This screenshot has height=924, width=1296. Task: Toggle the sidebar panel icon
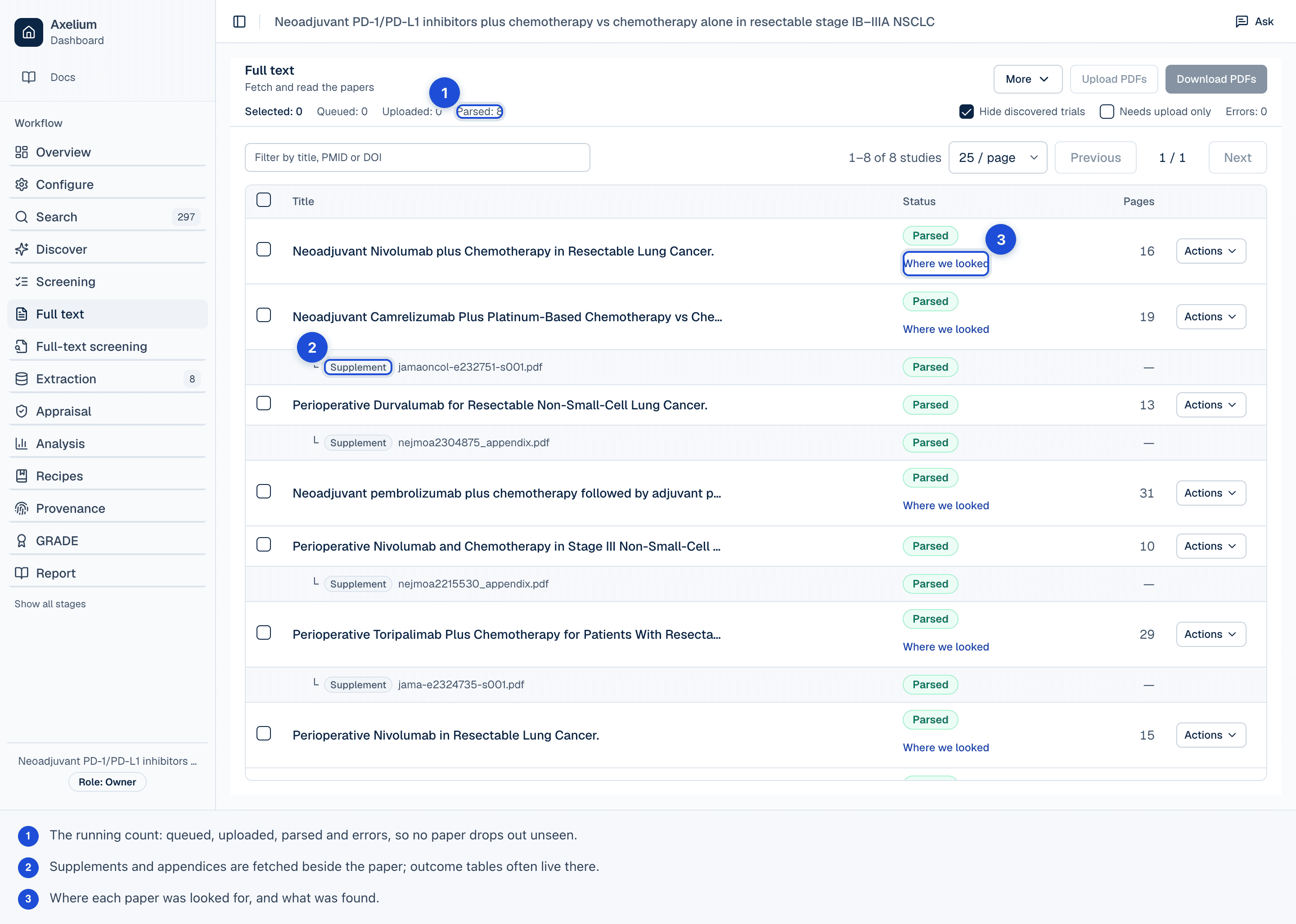click(x=239, y=22)
